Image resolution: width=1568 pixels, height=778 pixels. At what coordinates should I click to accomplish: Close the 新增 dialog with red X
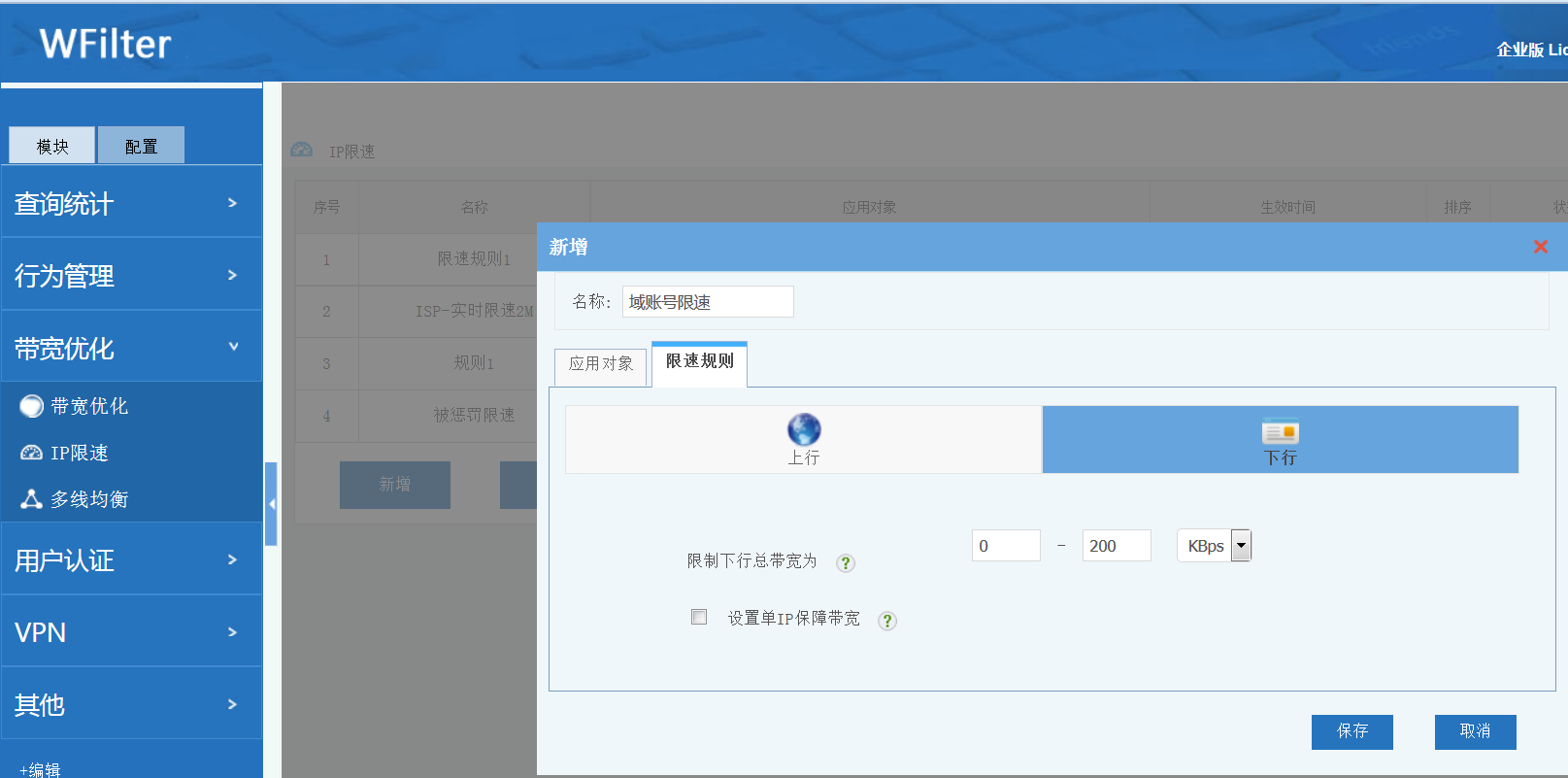point(1540,247)
